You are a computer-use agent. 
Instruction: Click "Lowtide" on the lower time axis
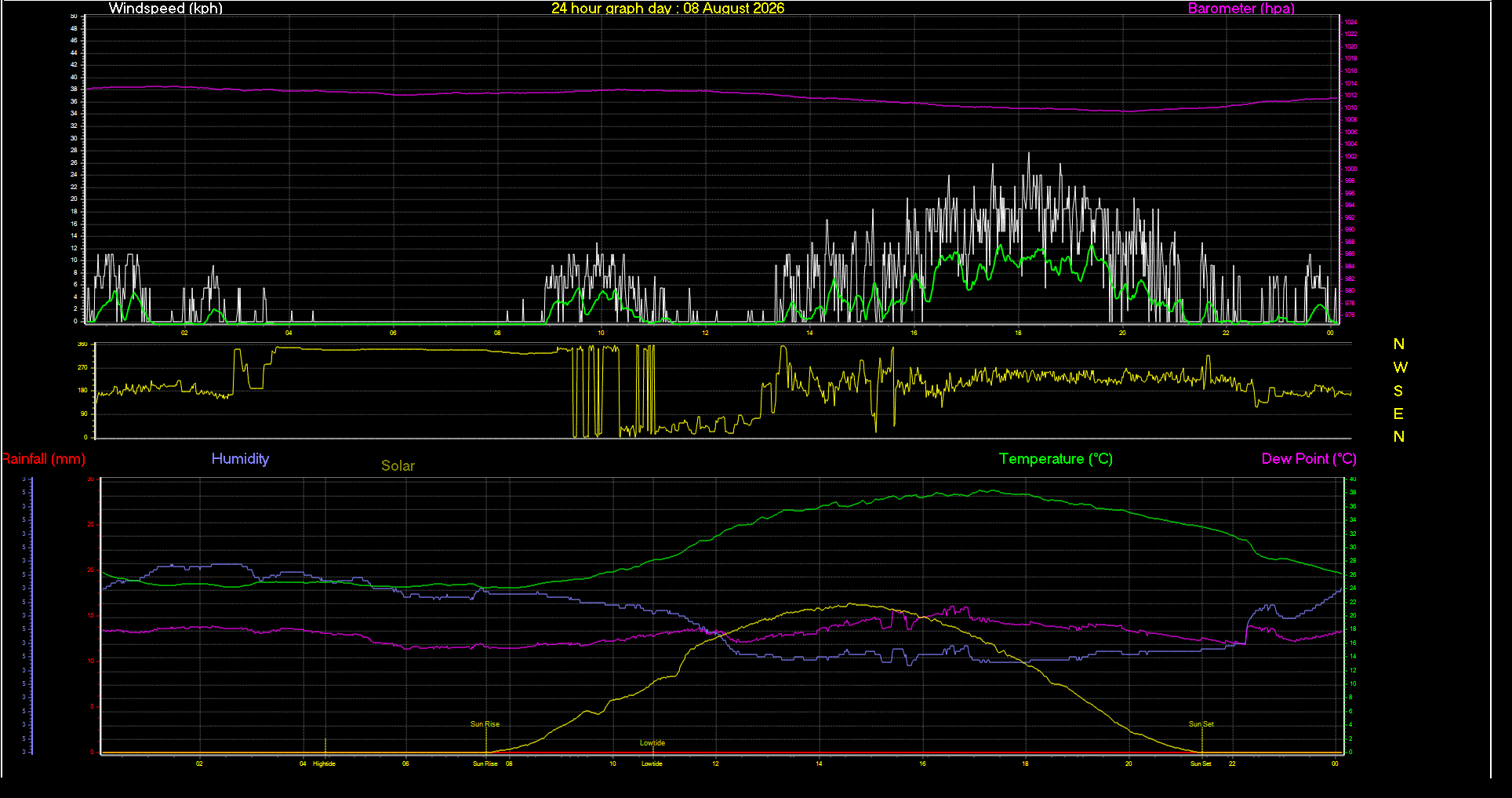click(652, 763)
